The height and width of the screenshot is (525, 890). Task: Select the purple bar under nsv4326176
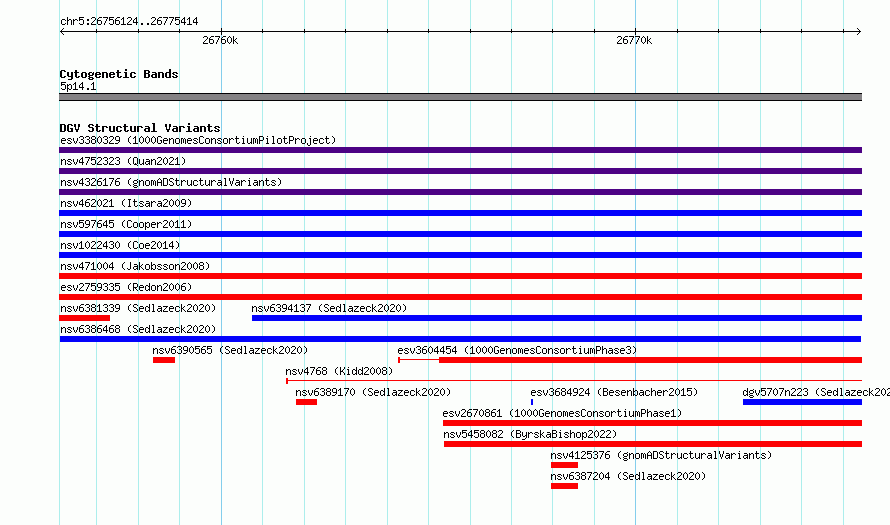[x=460, y=192]
